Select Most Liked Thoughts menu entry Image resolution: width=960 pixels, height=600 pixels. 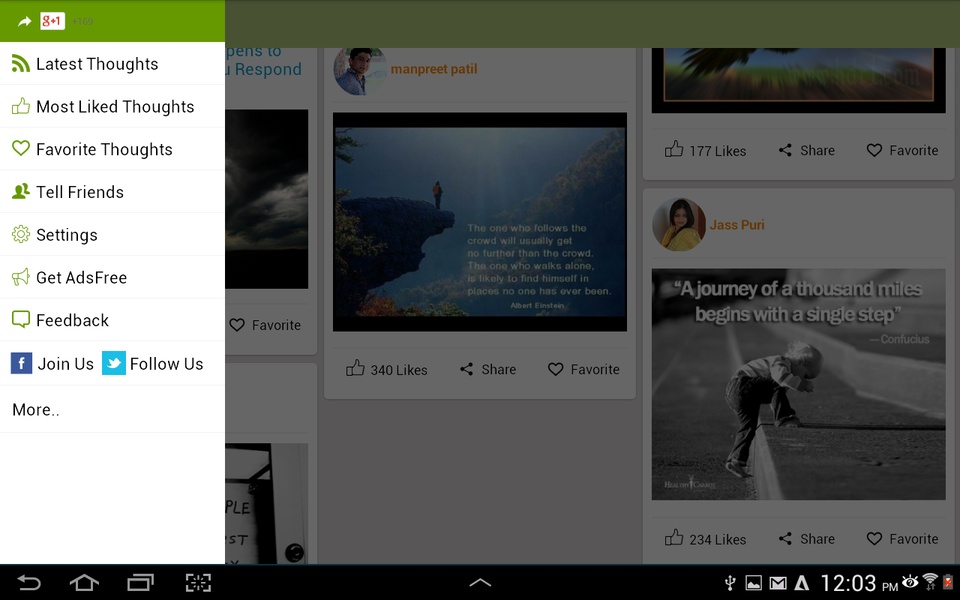(x=113, y=107)
